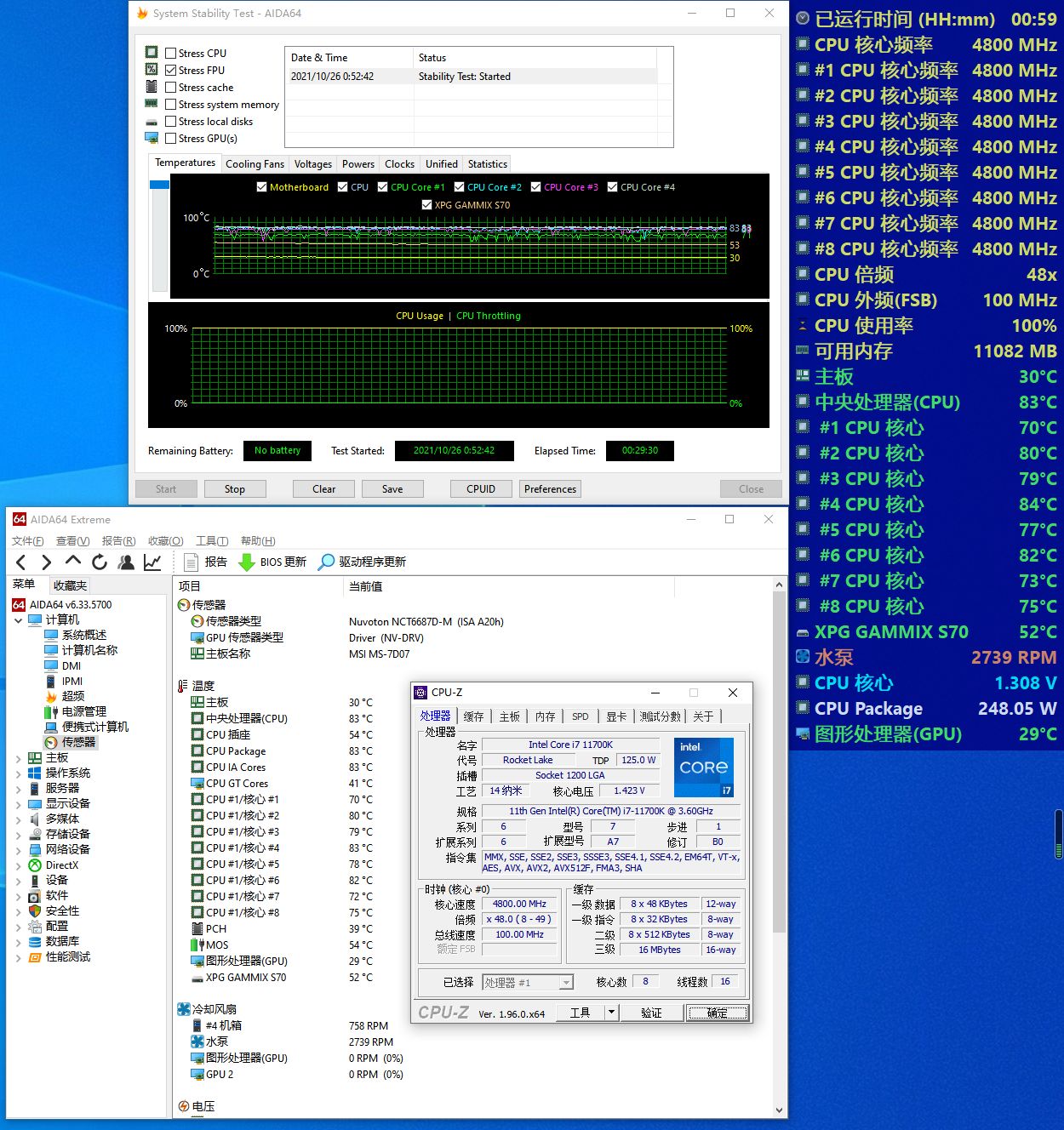Click the Preferences button

[x=550, y=489]
